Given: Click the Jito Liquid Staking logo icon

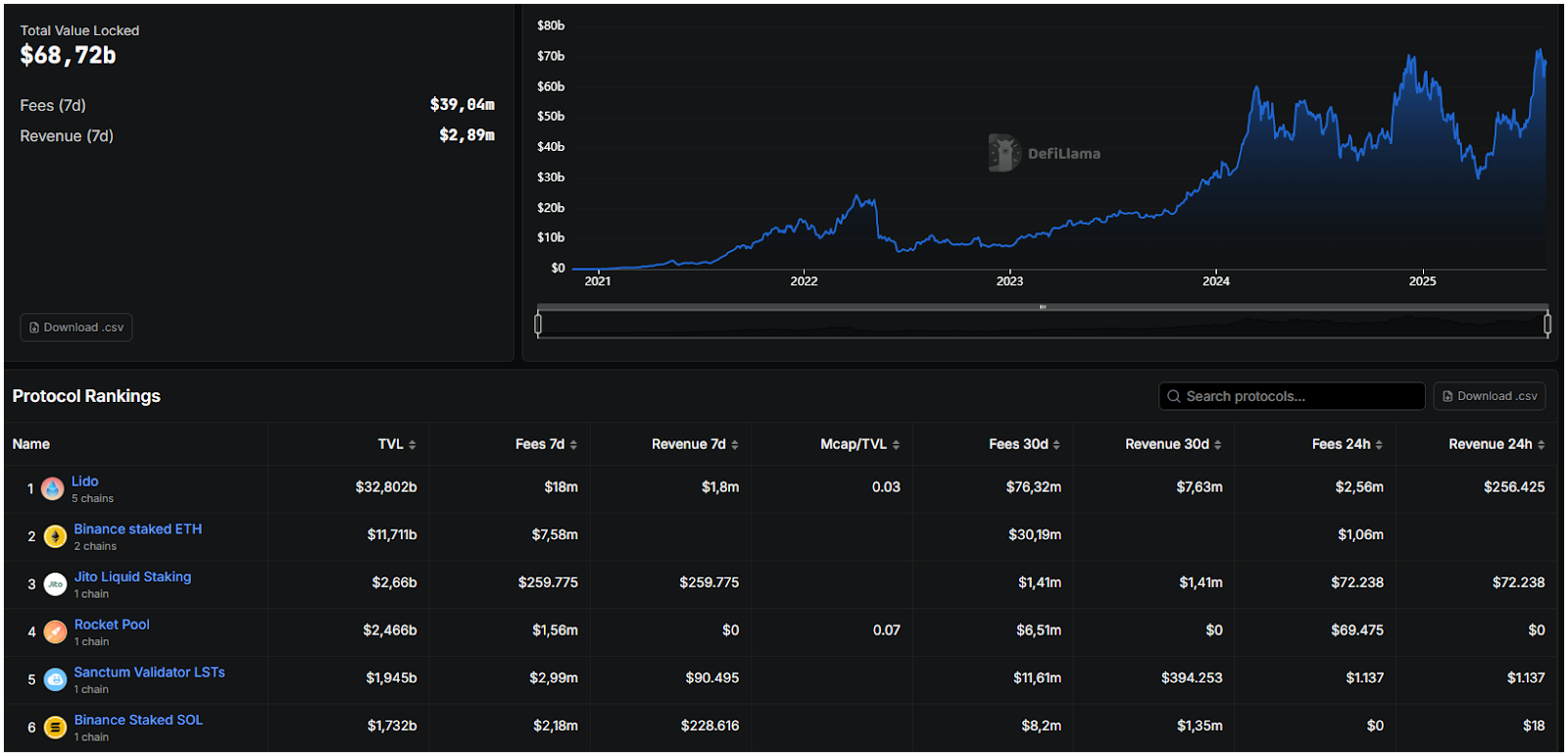Looking at the screenshot, I should (x=55, y=584).
